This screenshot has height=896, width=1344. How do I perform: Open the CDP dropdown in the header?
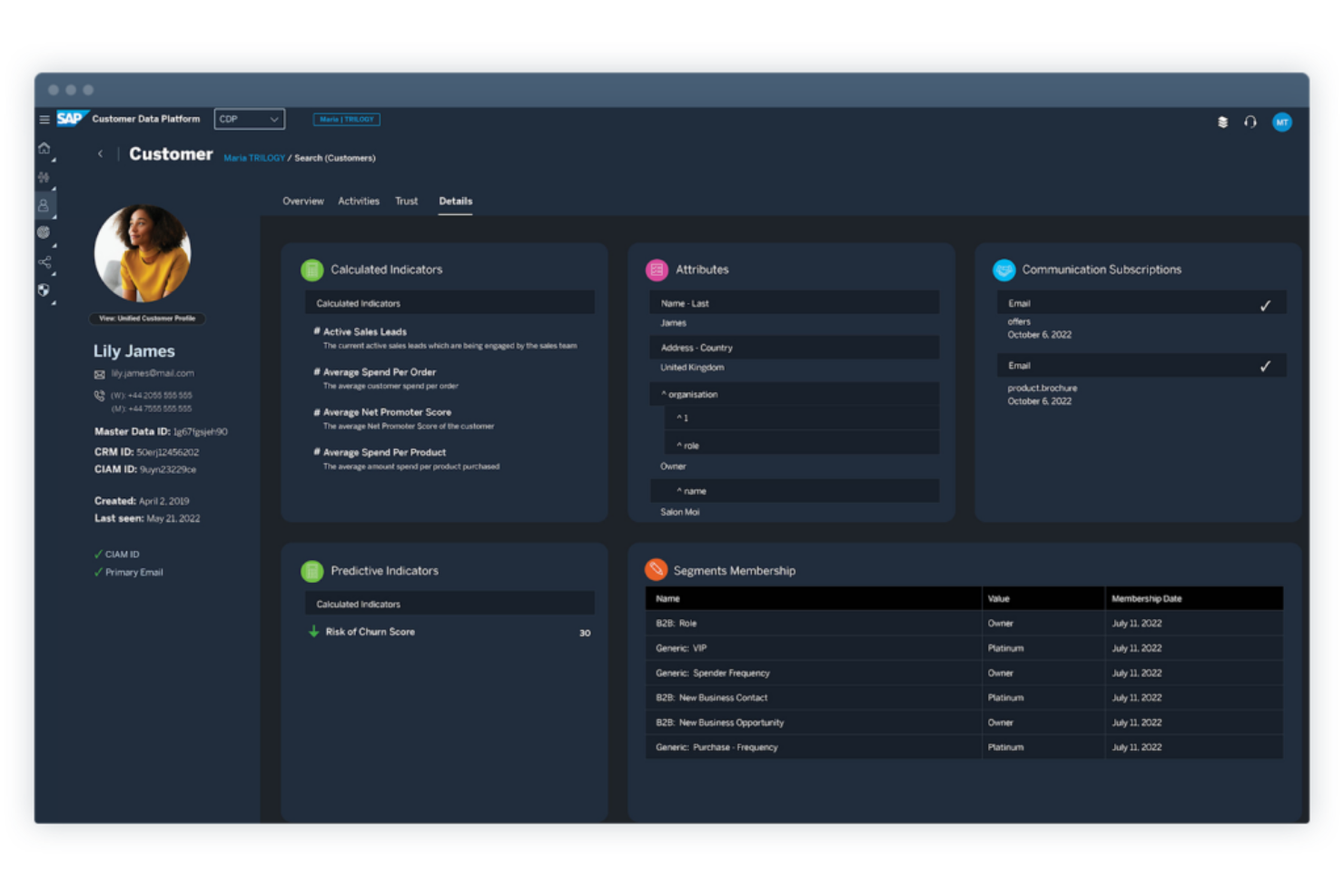pyautogui.click(x=249, y=118)
